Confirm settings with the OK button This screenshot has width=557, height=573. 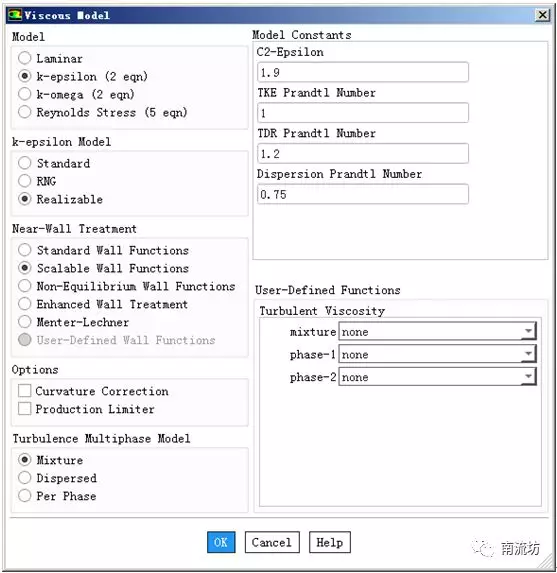coord(221,542)
